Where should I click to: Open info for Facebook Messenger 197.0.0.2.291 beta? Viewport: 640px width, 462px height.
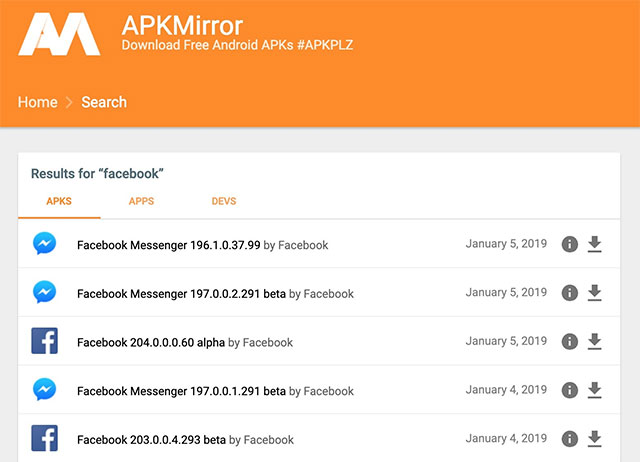click(569, 293)
